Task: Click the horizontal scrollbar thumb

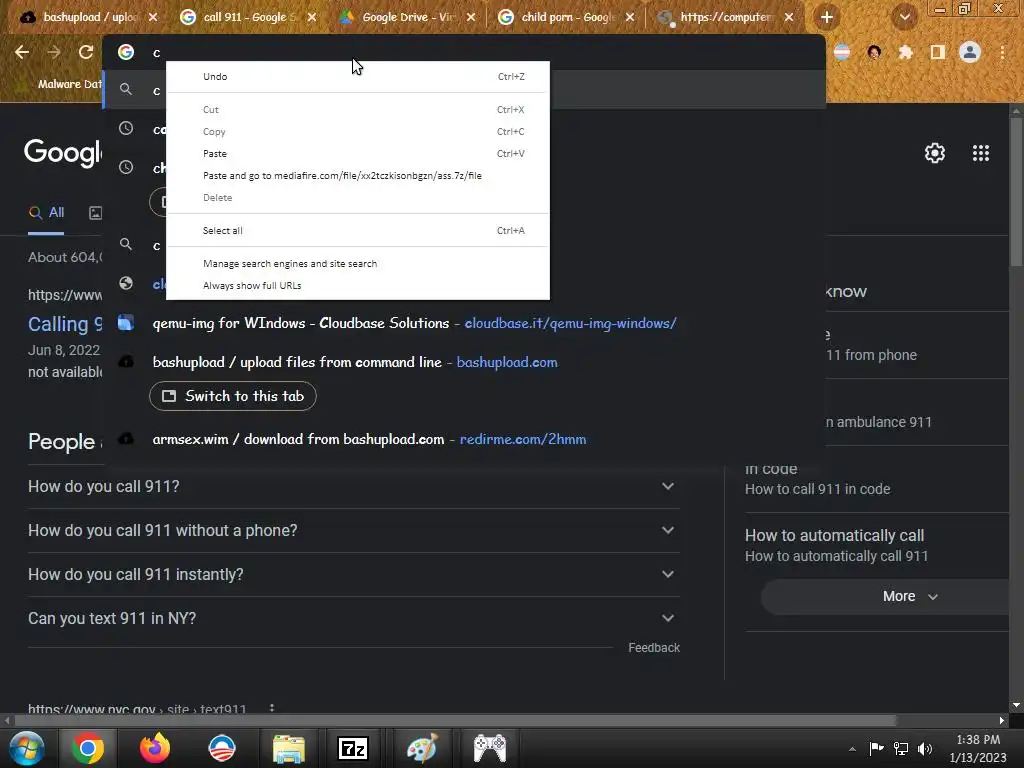Action: coord(455,720)
